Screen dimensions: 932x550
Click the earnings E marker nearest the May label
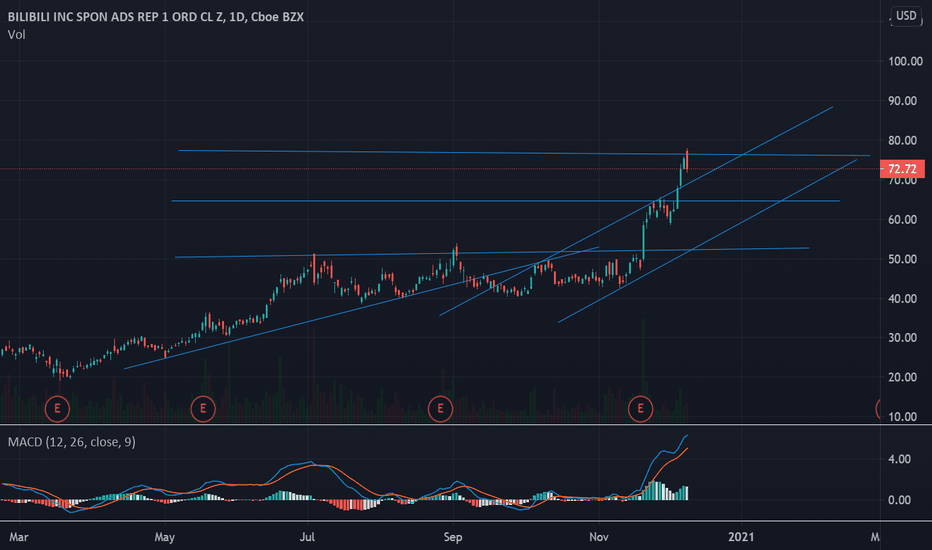(203, 409)
